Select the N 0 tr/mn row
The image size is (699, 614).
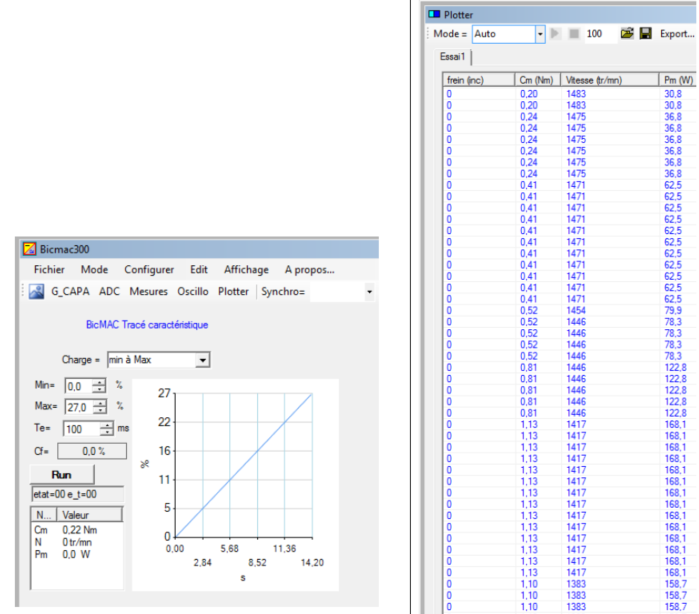(x=77, y=542)
